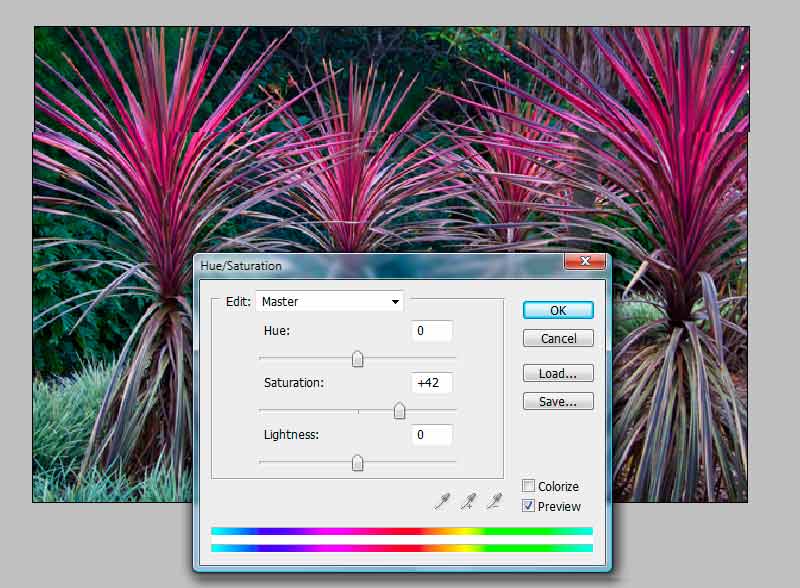The image size is (800, 588).
Task: Click the Lightness value field
Action: coord(432,435)
